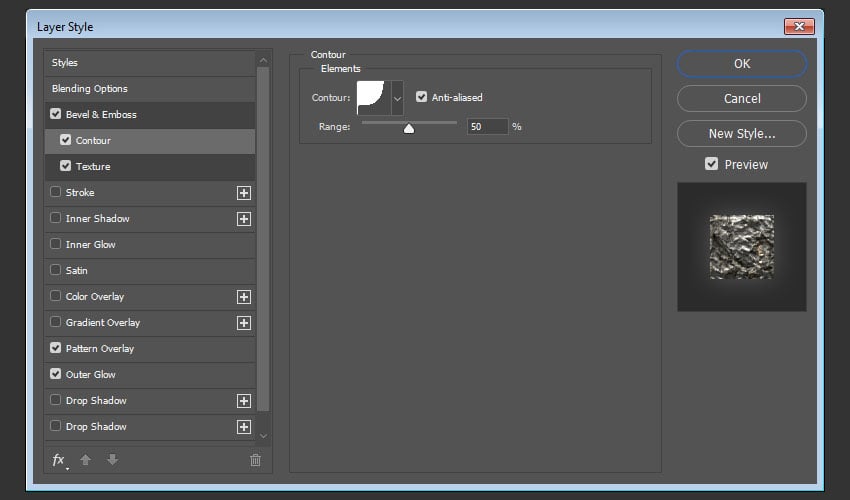Enable the Stroke checkbox

coord(55,192)
